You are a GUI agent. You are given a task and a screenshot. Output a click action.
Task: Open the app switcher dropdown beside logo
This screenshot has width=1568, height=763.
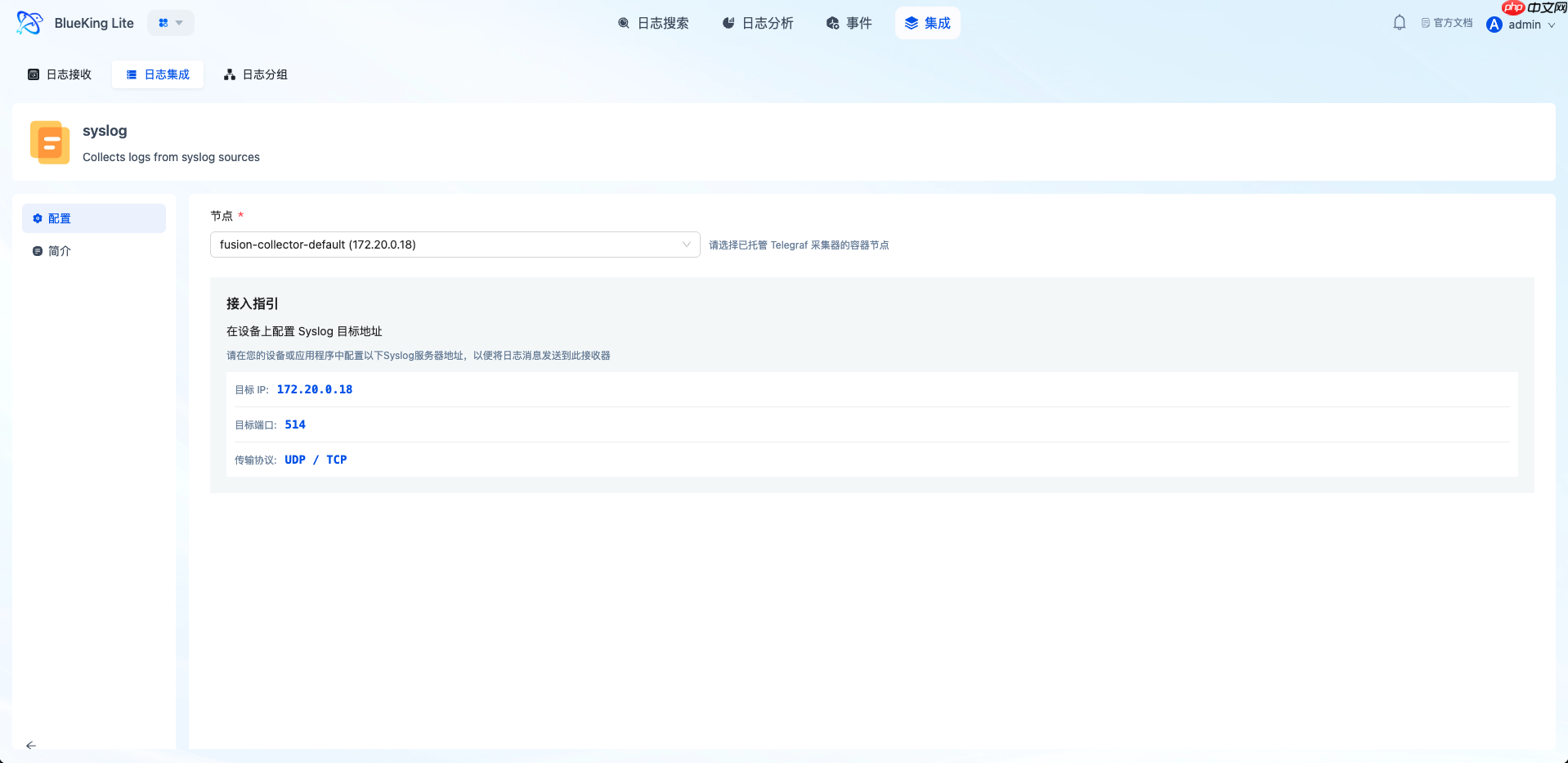click(170, 23)
